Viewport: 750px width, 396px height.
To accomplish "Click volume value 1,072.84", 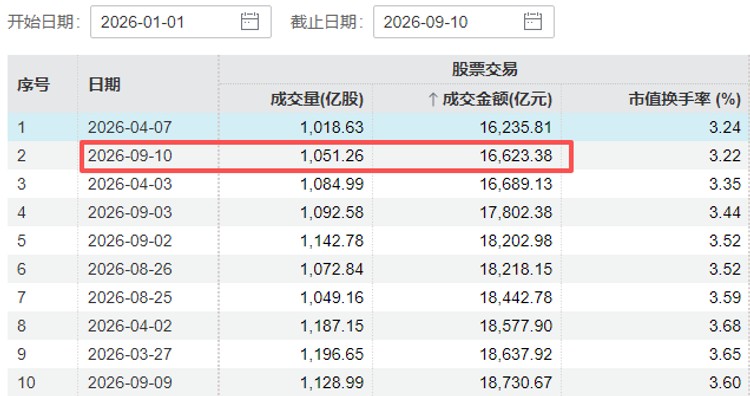I will coord(332,269).
